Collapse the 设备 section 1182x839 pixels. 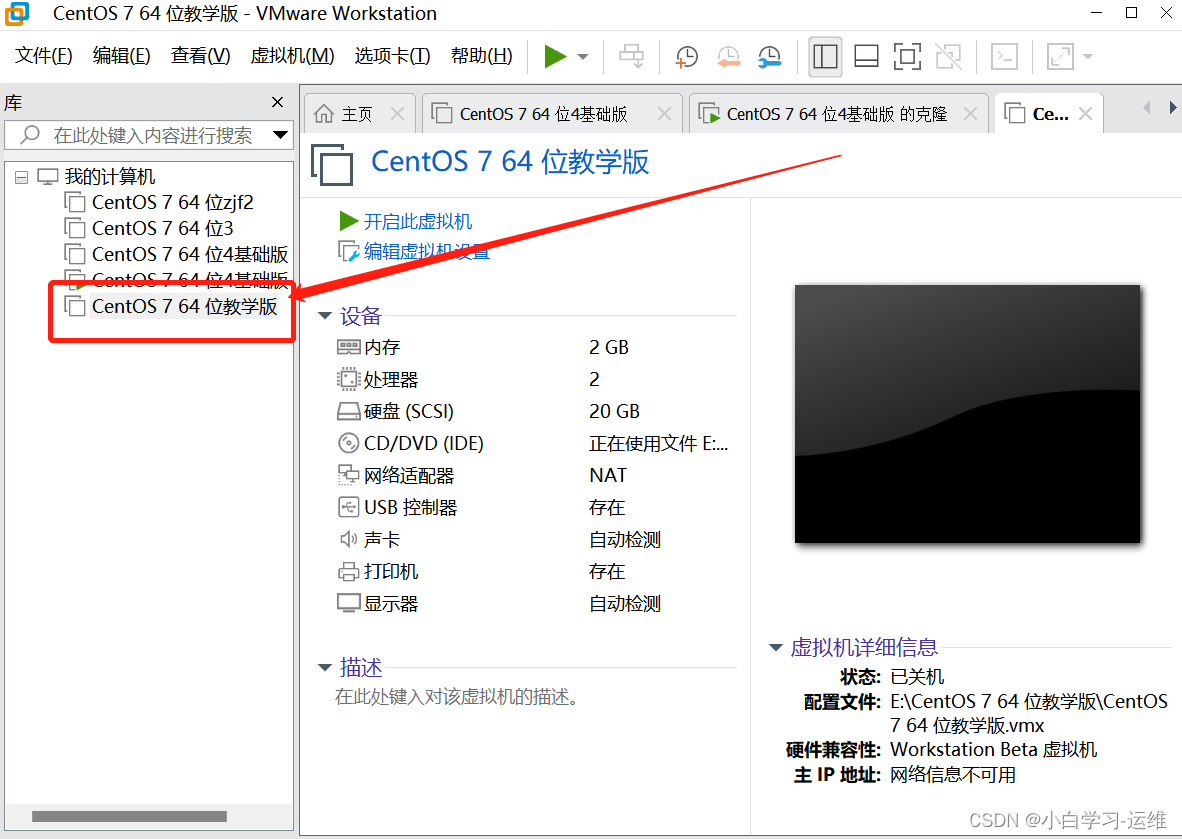(x=325, y=316)
